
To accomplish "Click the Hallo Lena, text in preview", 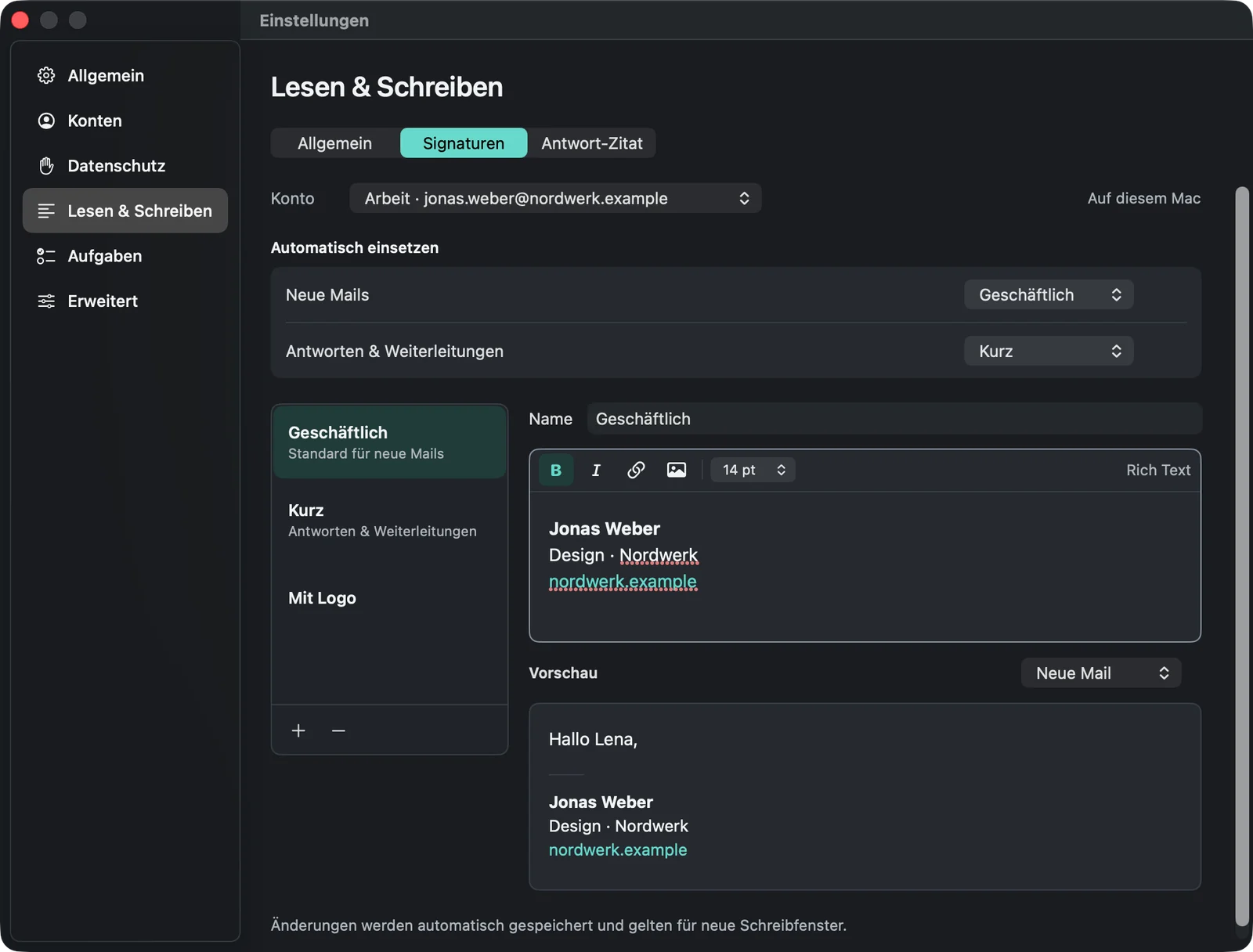I will point(593,739).
